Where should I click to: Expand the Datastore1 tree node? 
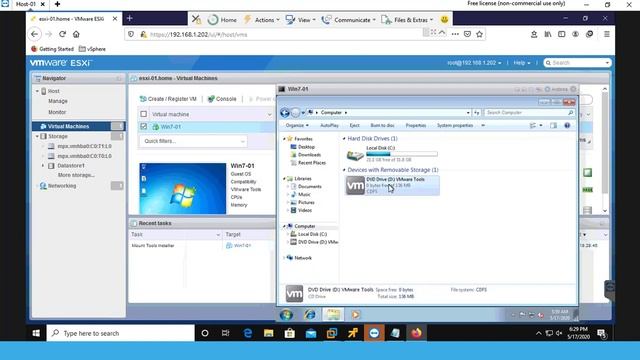[43, 166]
